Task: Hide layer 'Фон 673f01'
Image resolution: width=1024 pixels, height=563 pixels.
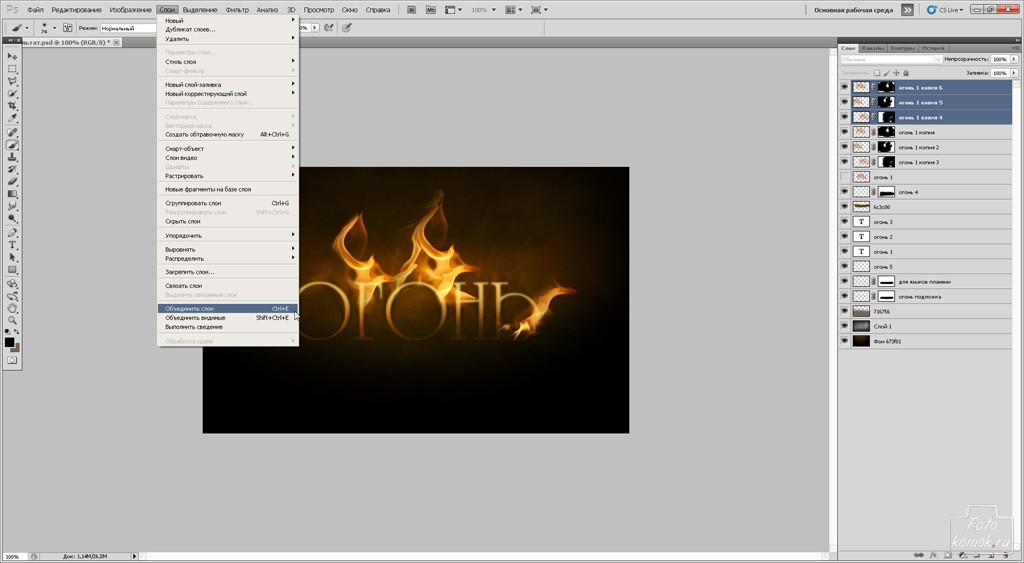Action: [844, 341]
